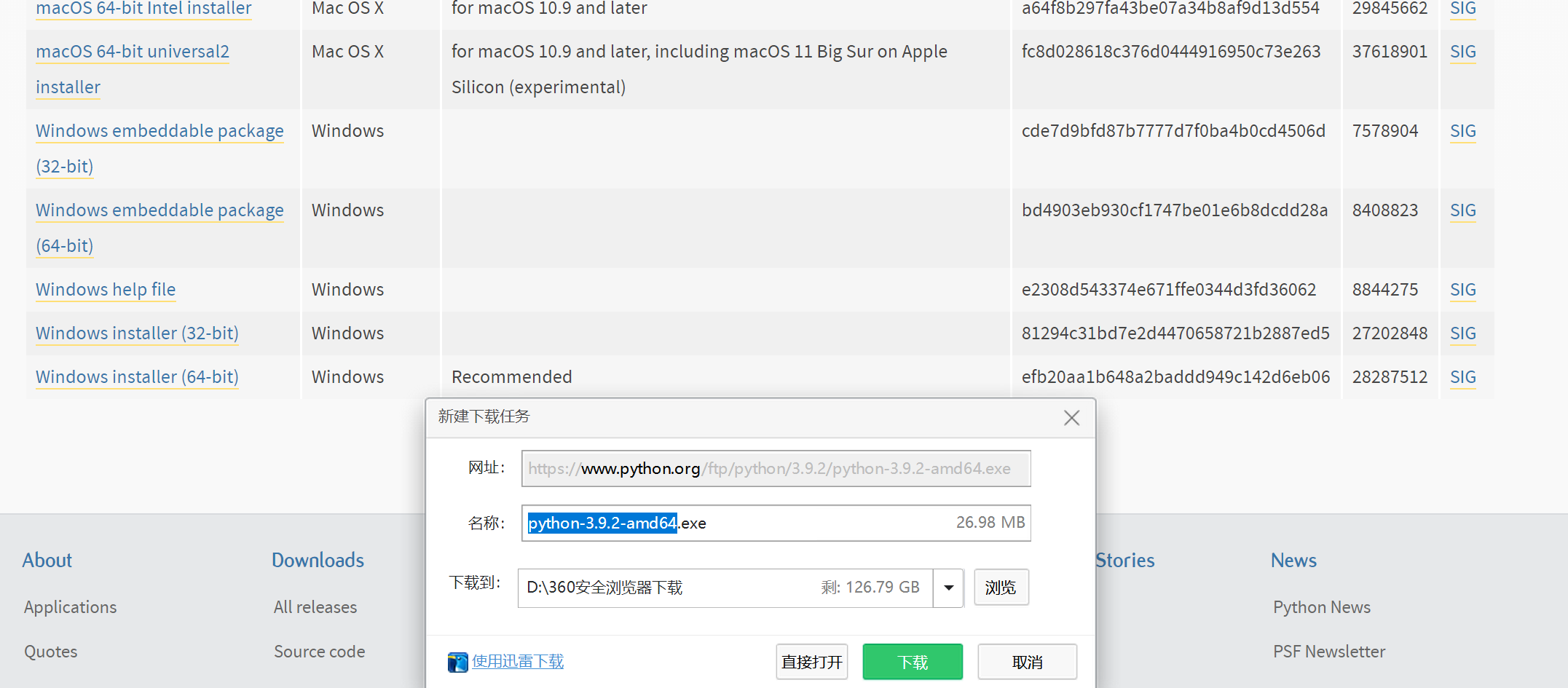Click the 名称 filename input field
Viewport: 1568px width, 688px height.
(x=776, y=523)
